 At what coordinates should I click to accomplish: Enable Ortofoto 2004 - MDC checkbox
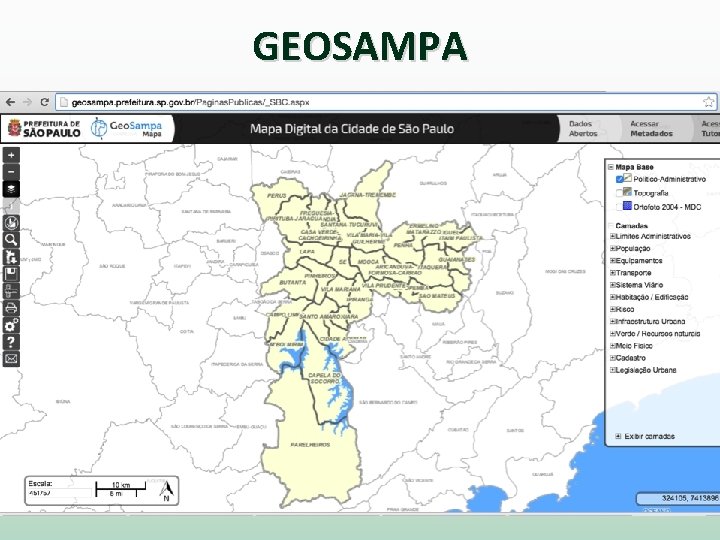pos(619,207)
